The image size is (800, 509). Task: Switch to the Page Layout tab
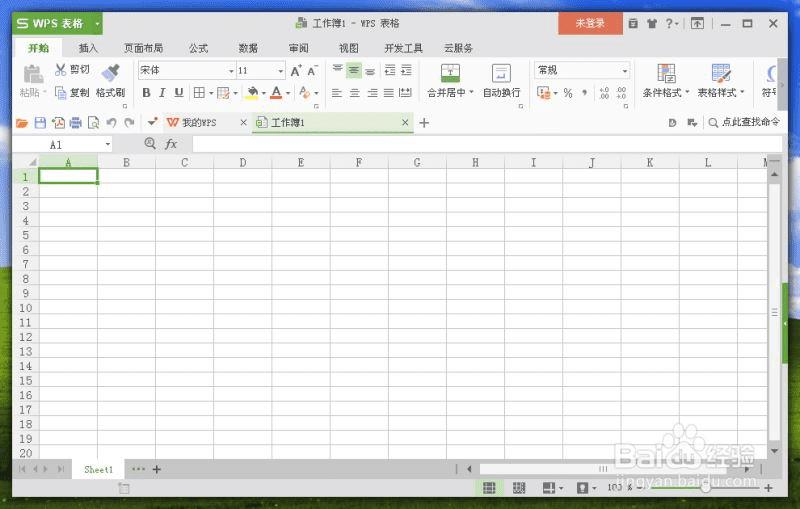(143, 48)
